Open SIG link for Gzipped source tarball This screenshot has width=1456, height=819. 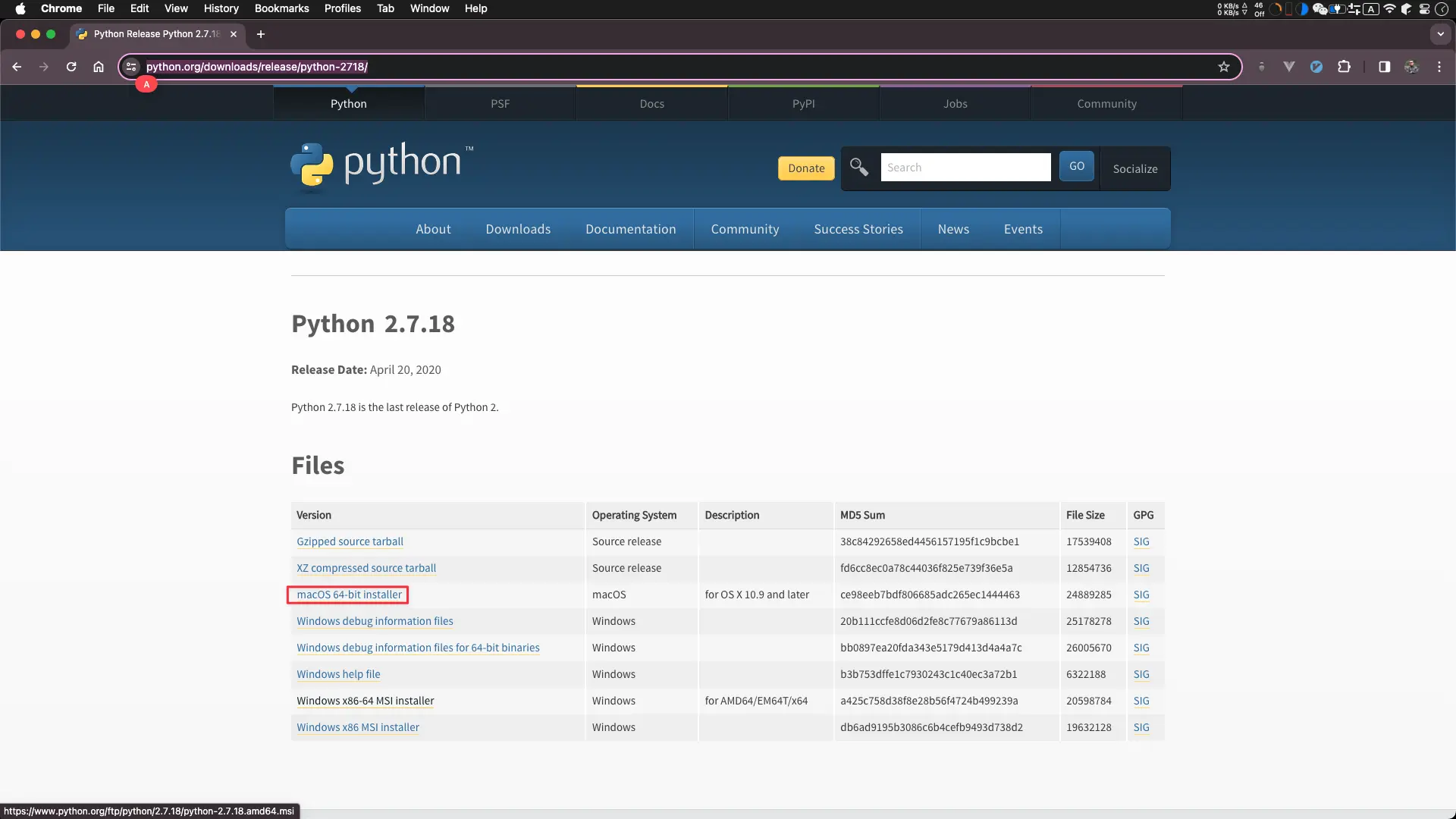click(x=1141, y=541)
